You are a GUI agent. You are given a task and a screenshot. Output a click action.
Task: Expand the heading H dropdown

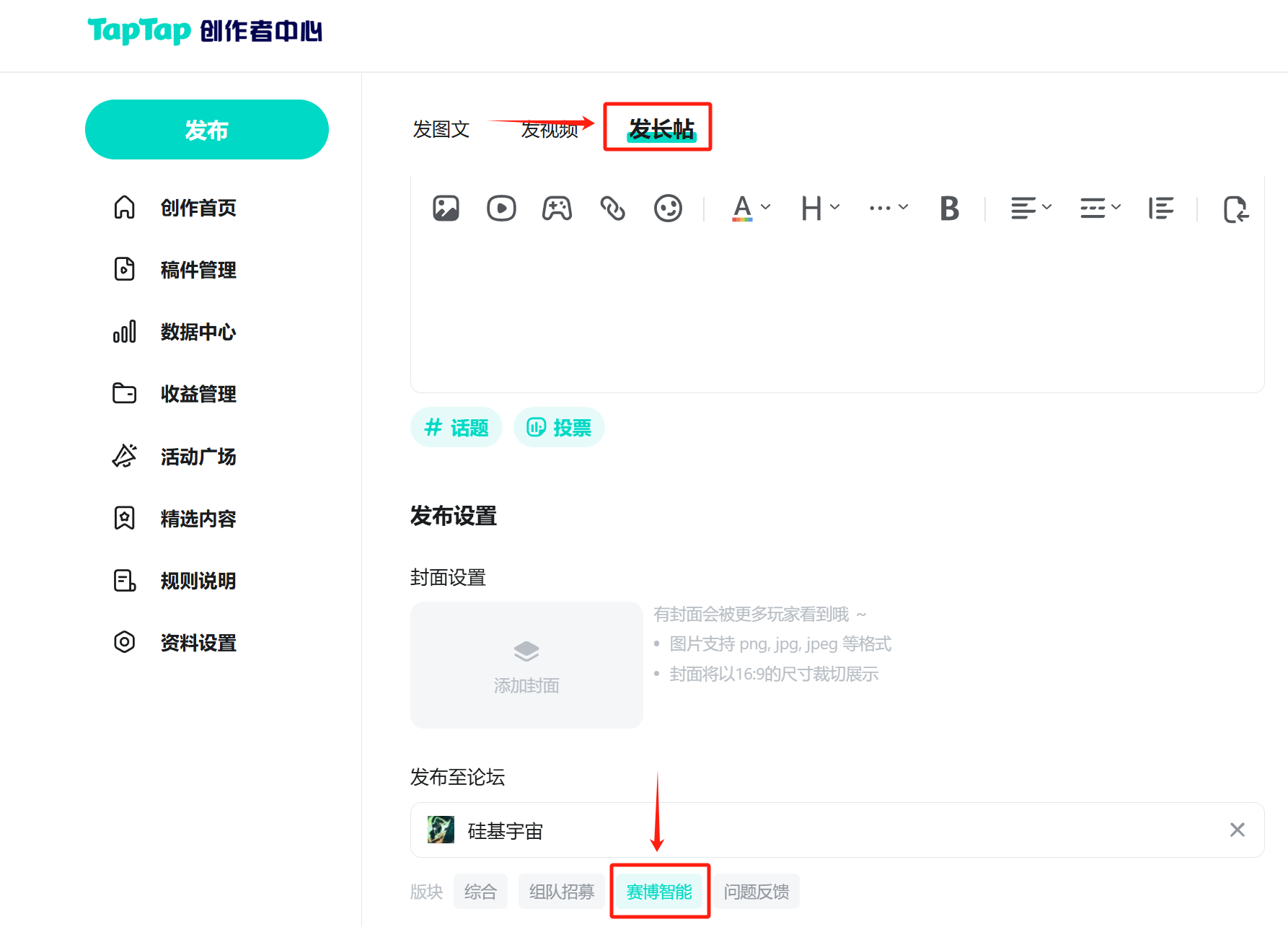point(820,208)
